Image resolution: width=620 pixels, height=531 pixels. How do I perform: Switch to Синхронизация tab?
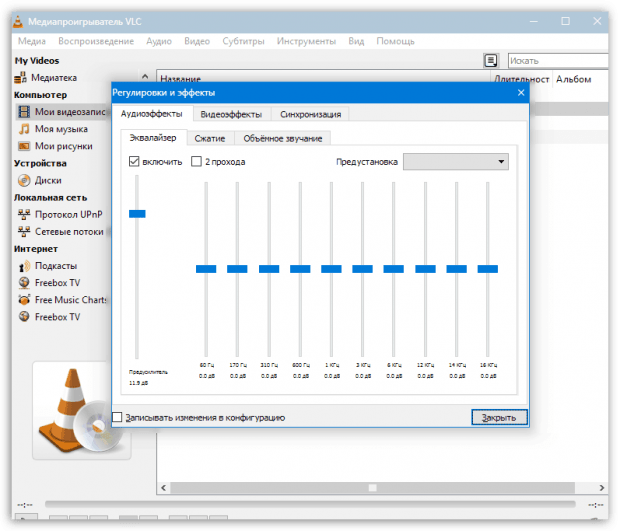[310, 114]
